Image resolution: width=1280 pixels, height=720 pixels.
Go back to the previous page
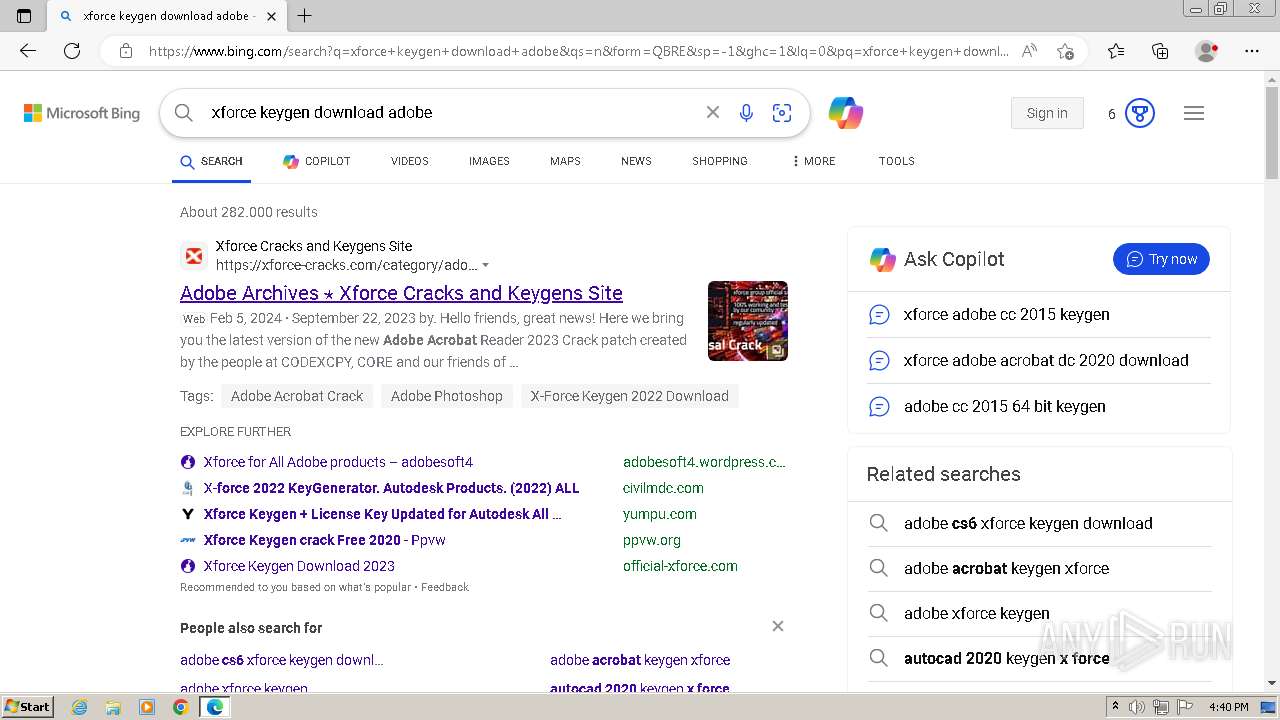tap(27, 51)
